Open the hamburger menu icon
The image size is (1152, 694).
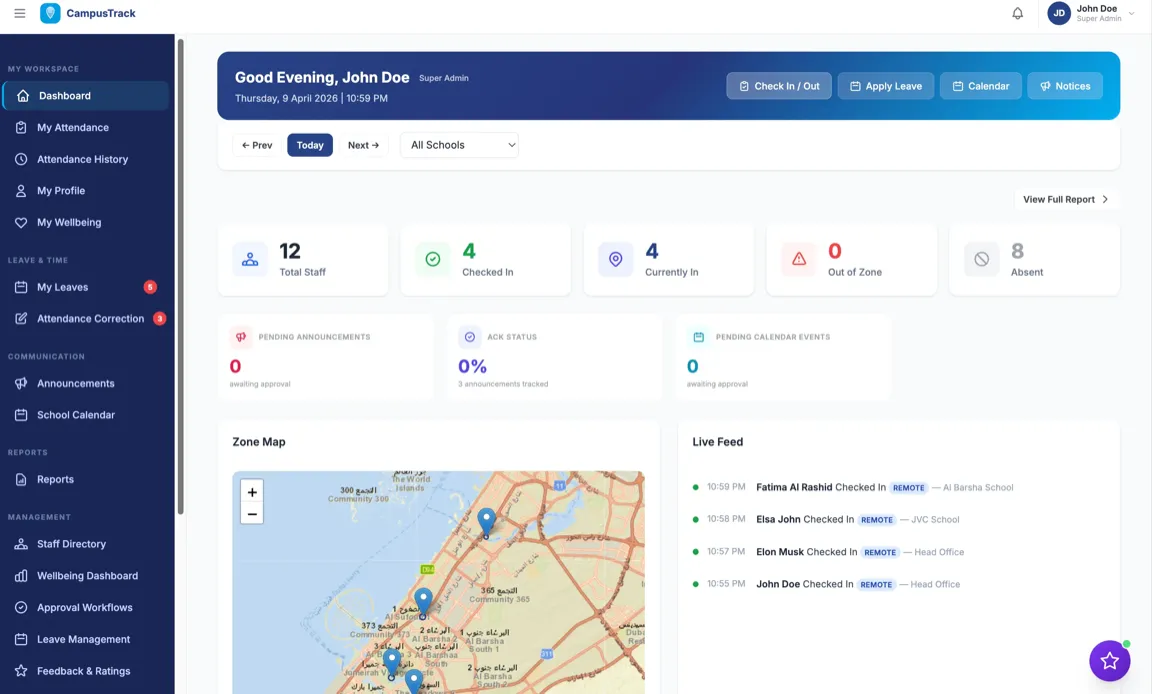[20, 14]
